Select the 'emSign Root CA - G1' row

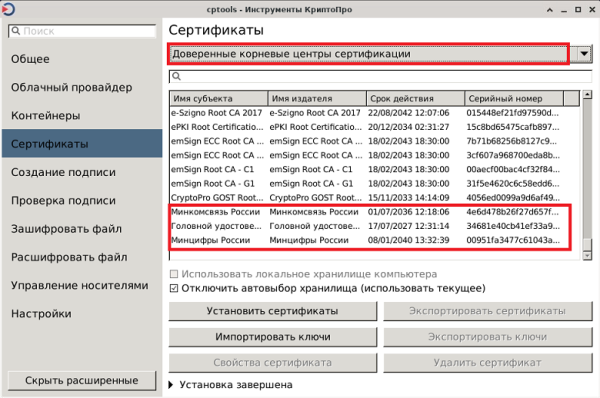(x=375, y=184)
